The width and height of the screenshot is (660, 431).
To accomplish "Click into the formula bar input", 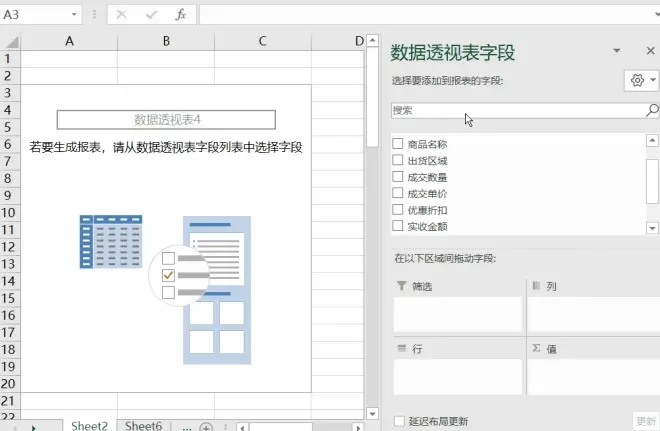I will (425, 15).
